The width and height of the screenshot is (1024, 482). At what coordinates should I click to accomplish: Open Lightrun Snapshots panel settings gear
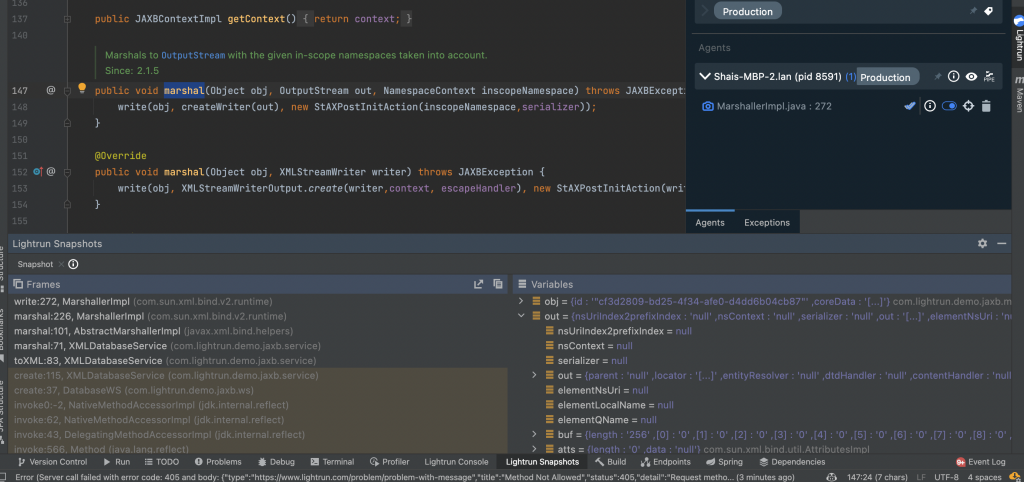click(x=982, y=243)
